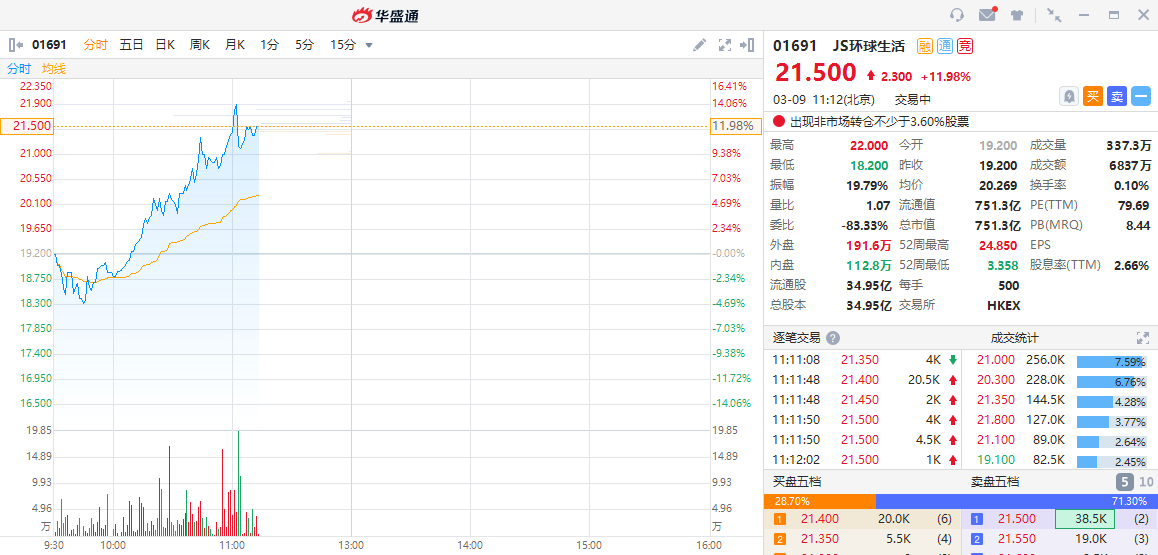Select the chart drawing pencil tool

pyautogui.click(x=700, y=45)
